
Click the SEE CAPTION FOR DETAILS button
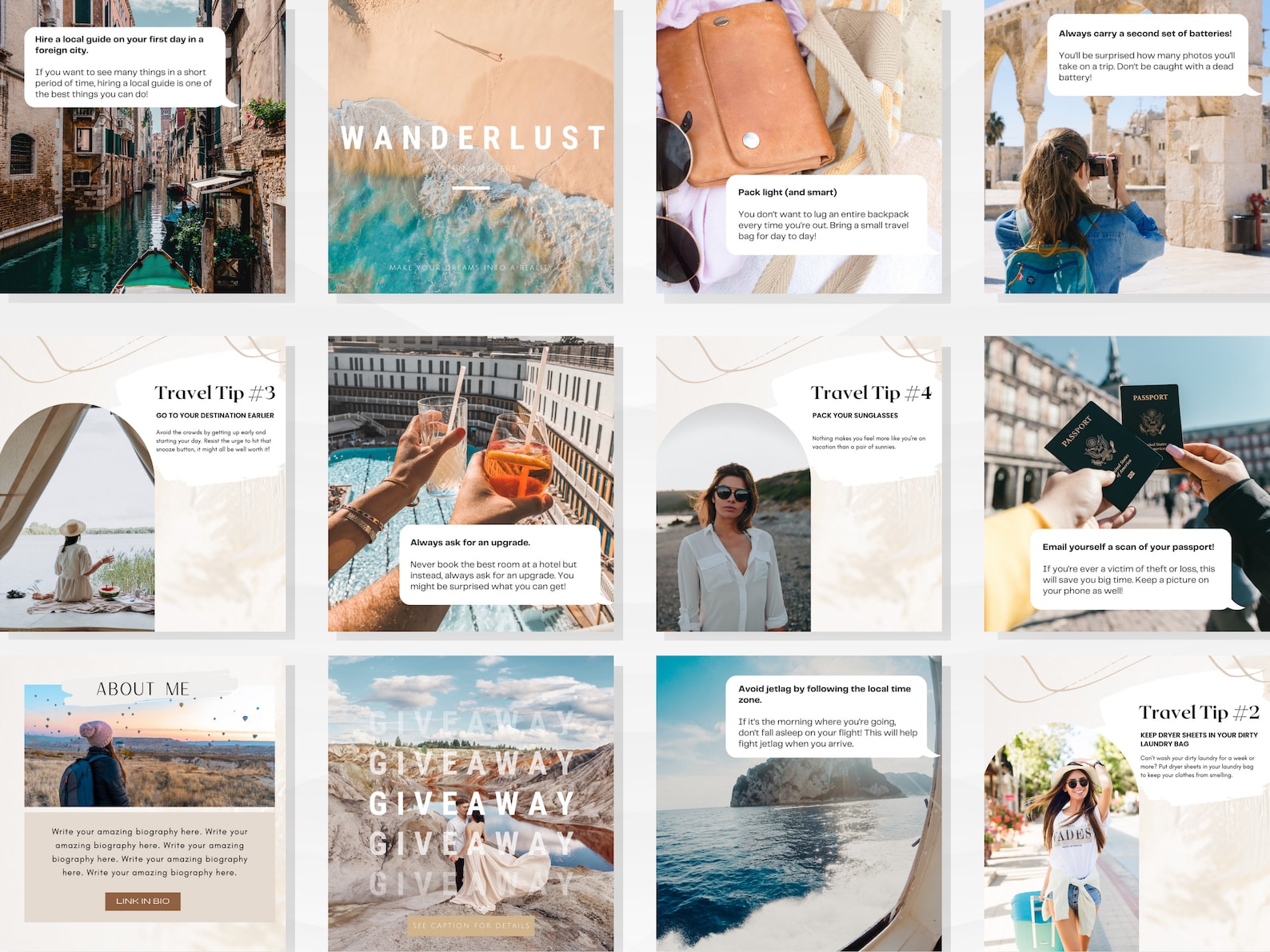[x=470, y=926]
